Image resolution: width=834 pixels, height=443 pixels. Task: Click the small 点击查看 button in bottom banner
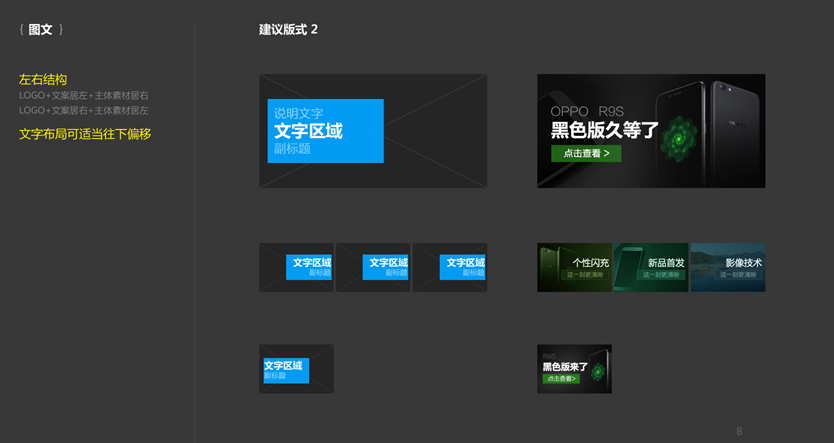560,379
